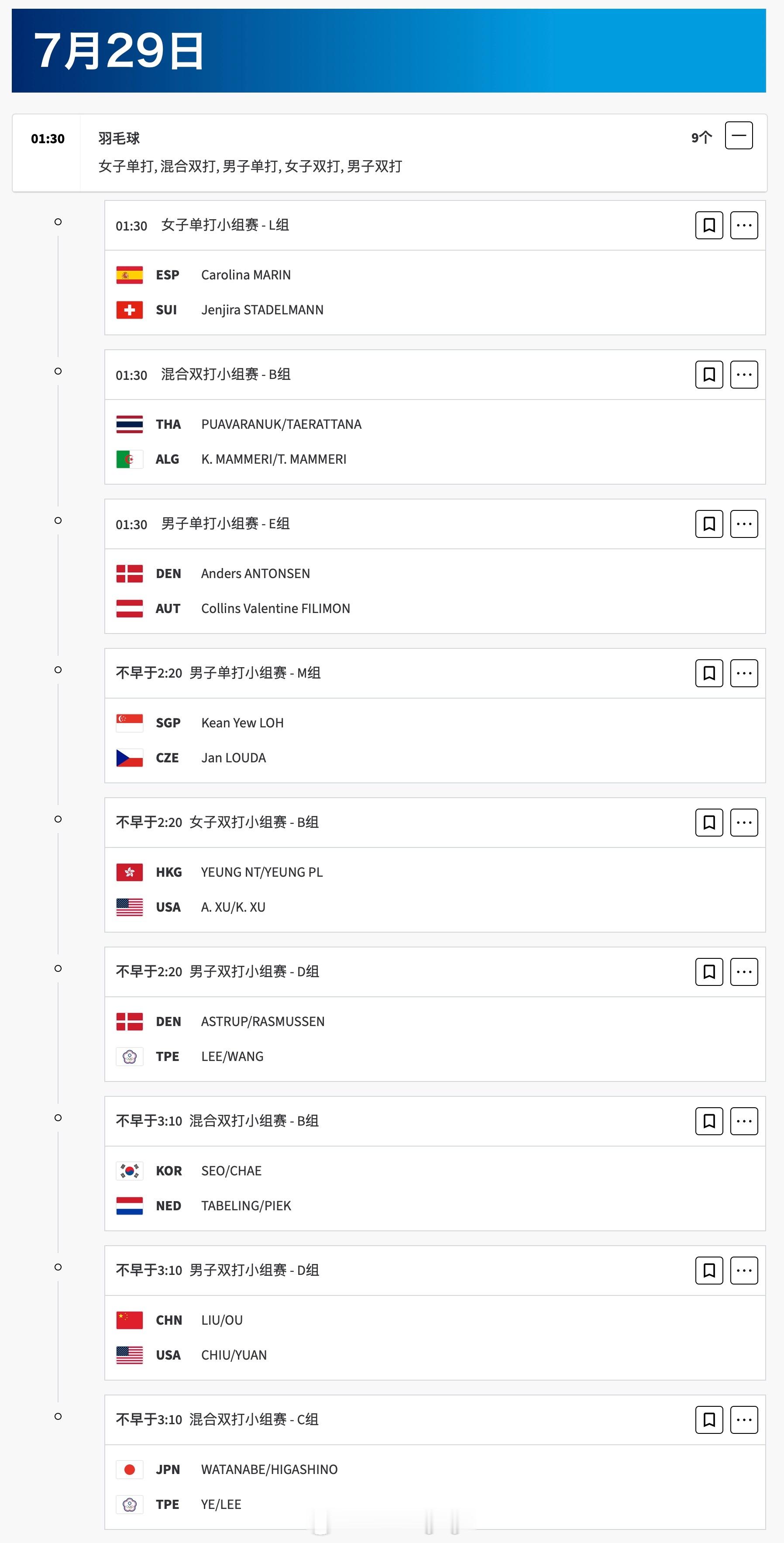Bookmark the 男子单打小组赛 M组 match

point(709,673)
